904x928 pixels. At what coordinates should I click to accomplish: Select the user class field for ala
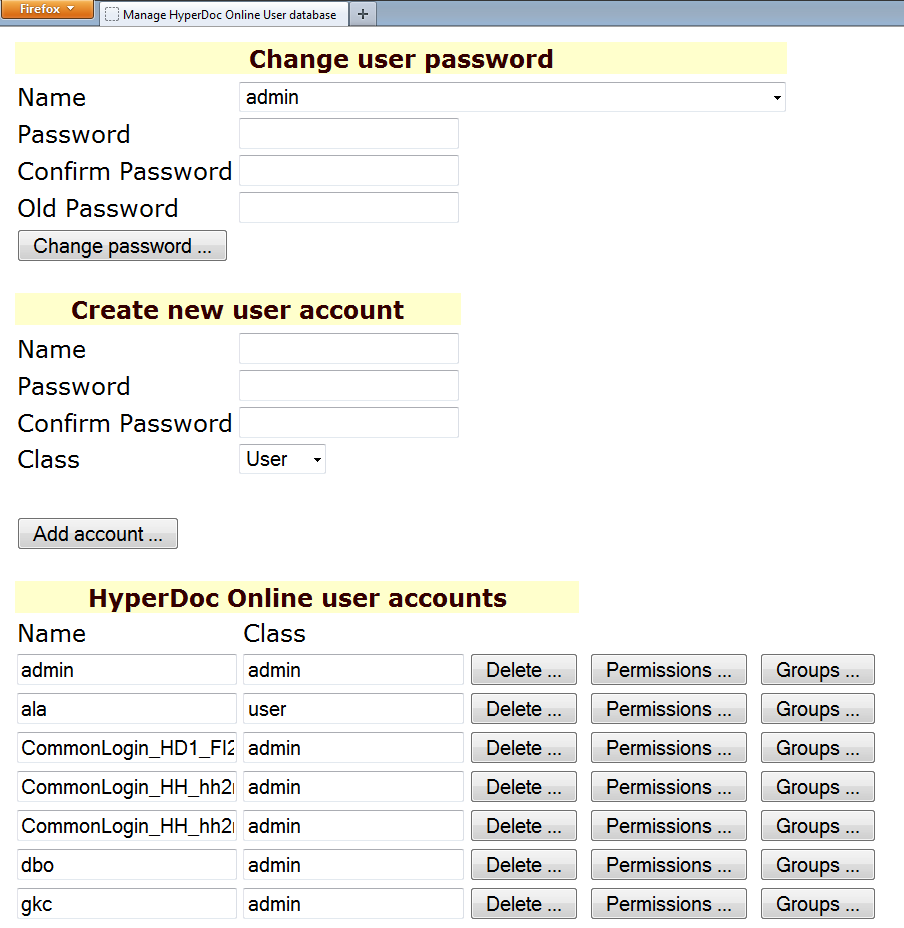pos(353,709)
